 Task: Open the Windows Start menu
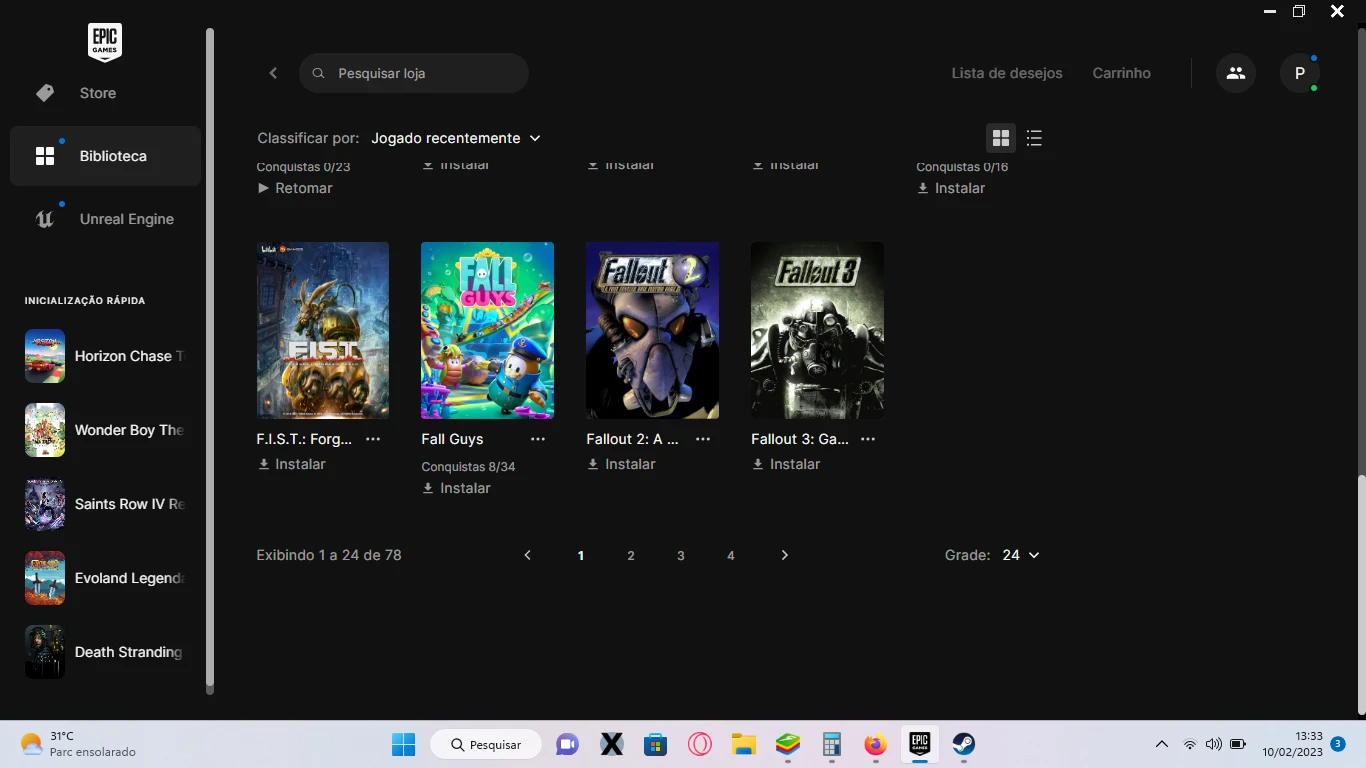tap(403, 744)
